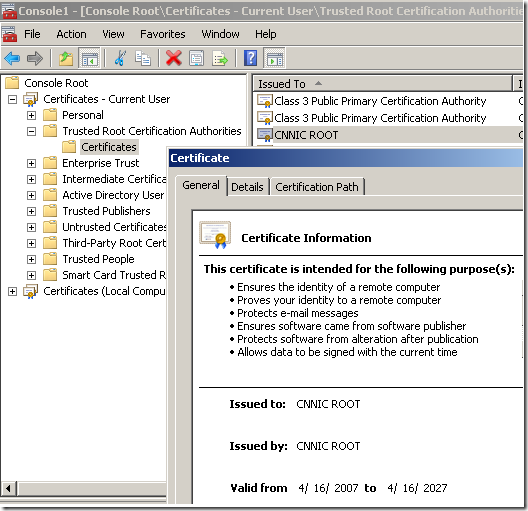Expand the Smart Card Trusted Roots node
The image size is (528, 511).
tap(31, 275)
